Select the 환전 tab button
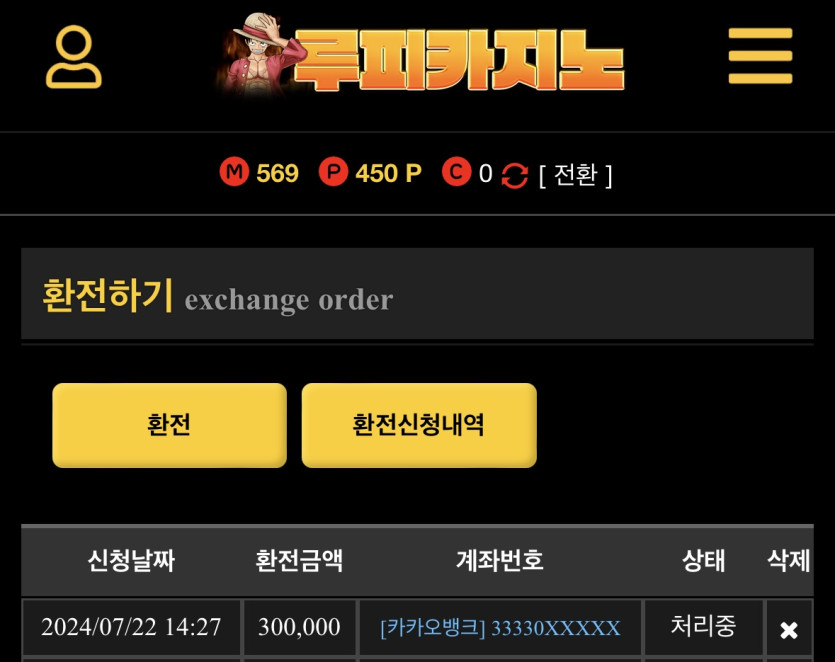The width and height of the screenshot is (835, 662). point(169,425)
